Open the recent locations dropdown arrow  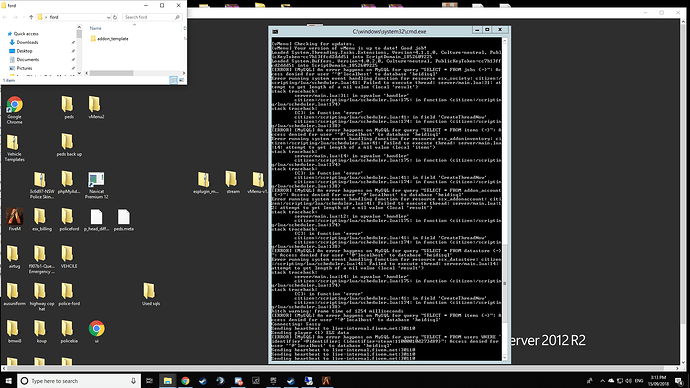click(x=23, y=17)
